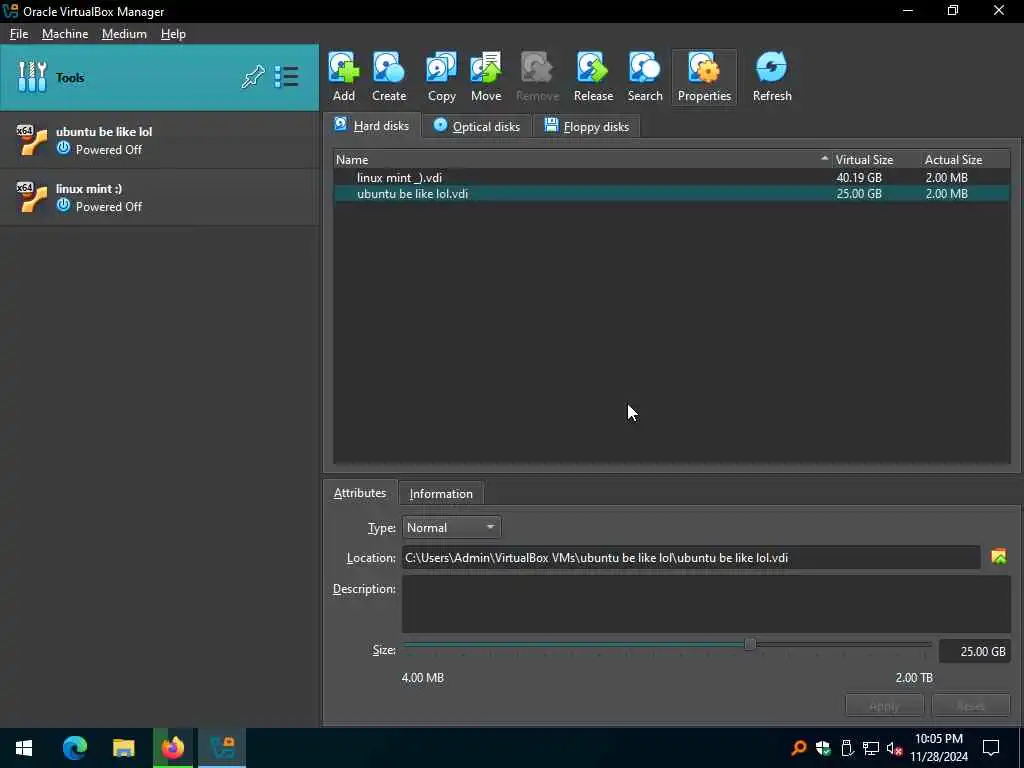Click the Refresh toolbar icon
The height and width of the screenshot is (768, 1024).
[x=772, y=77]
